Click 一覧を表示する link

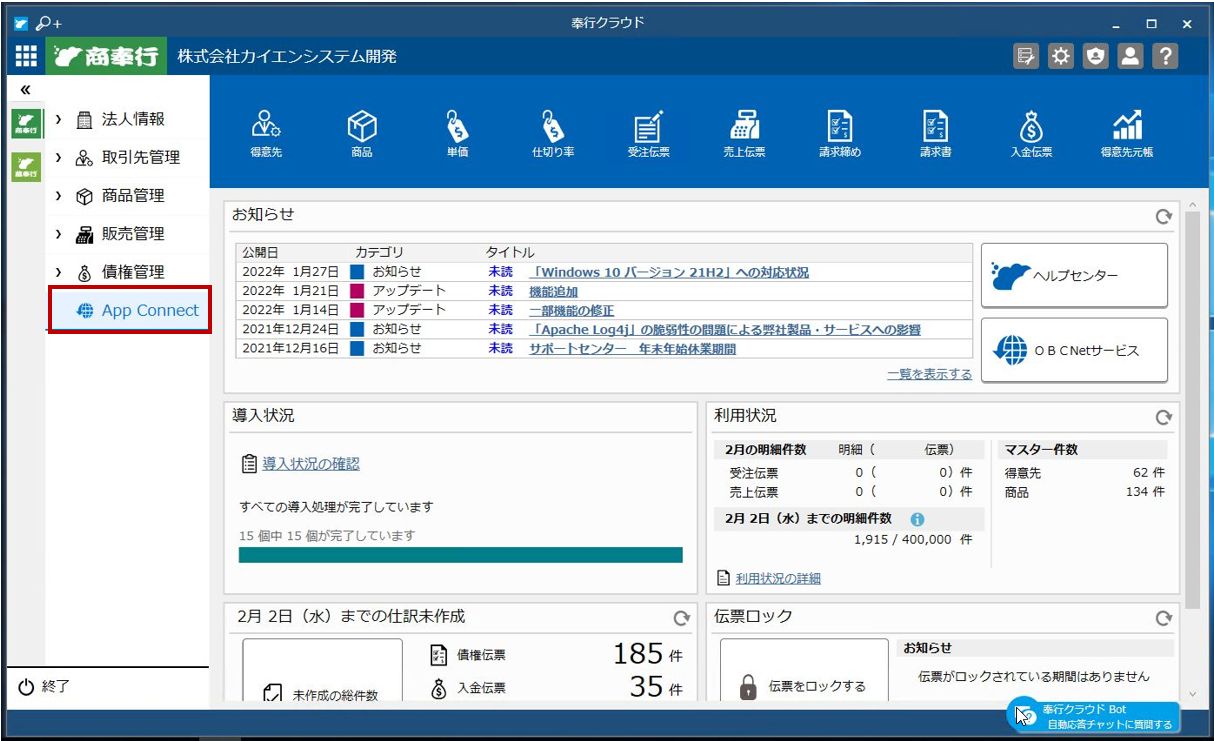tap(929, 374)
